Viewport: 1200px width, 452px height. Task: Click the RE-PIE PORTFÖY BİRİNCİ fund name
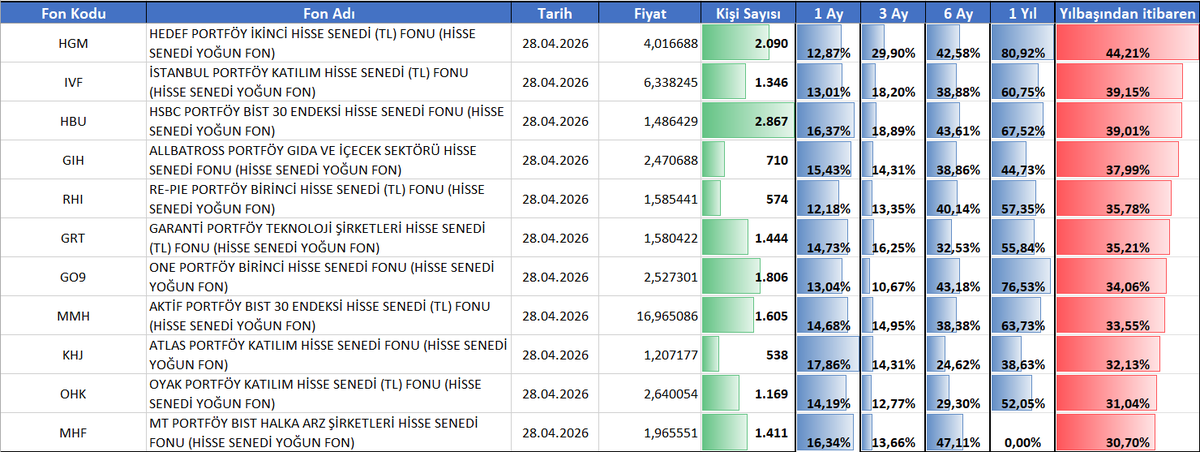click(x=328, y=199)
